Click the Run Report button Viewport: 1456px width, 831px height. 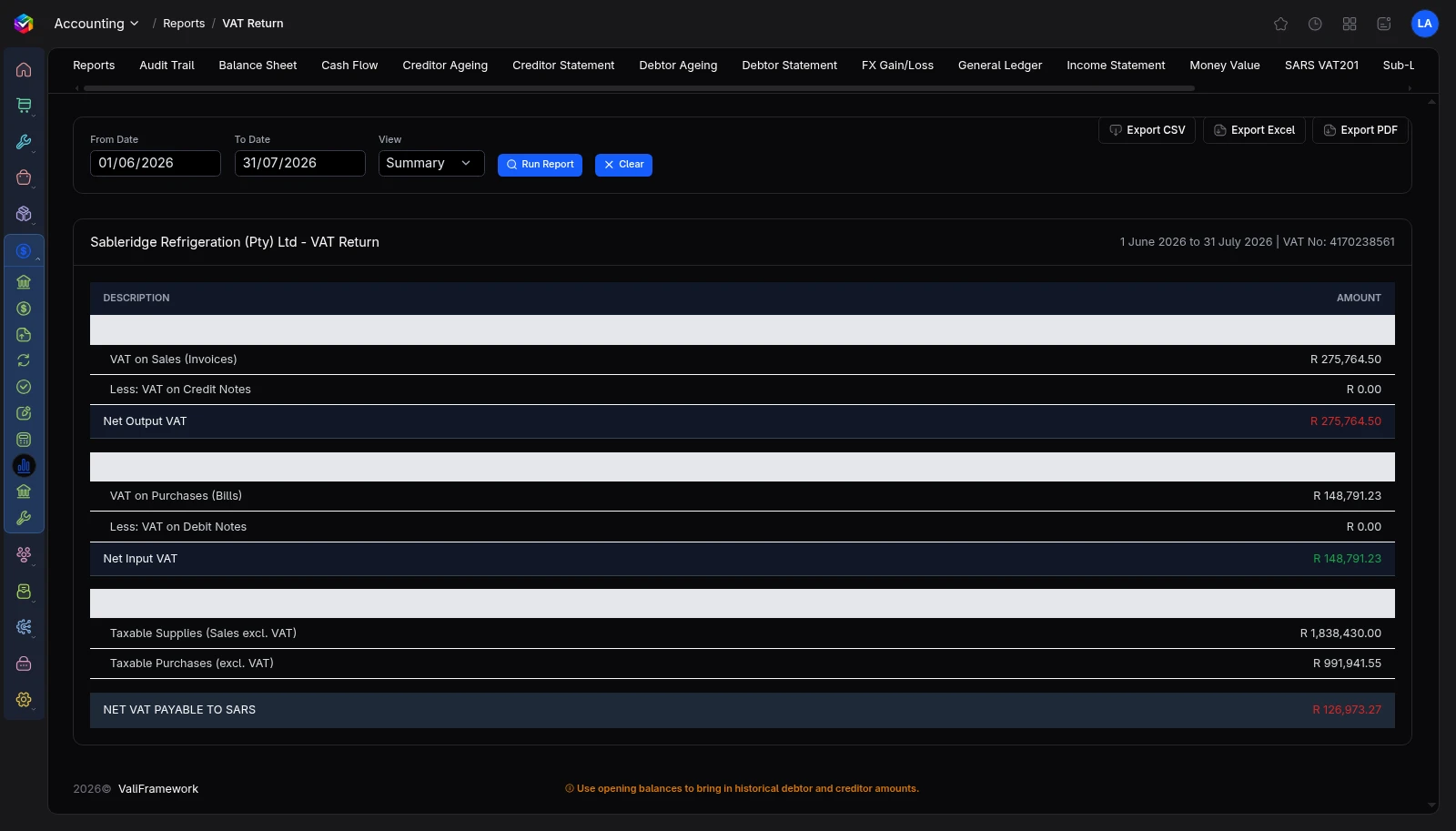tap(540, 165)
